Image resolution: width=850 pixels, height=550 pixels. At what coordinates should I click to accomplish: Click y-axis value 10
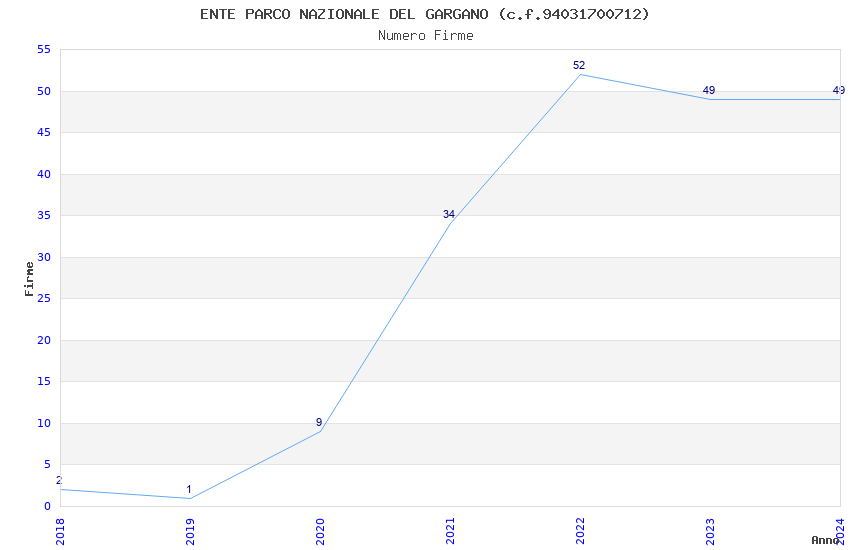[44, 423]
